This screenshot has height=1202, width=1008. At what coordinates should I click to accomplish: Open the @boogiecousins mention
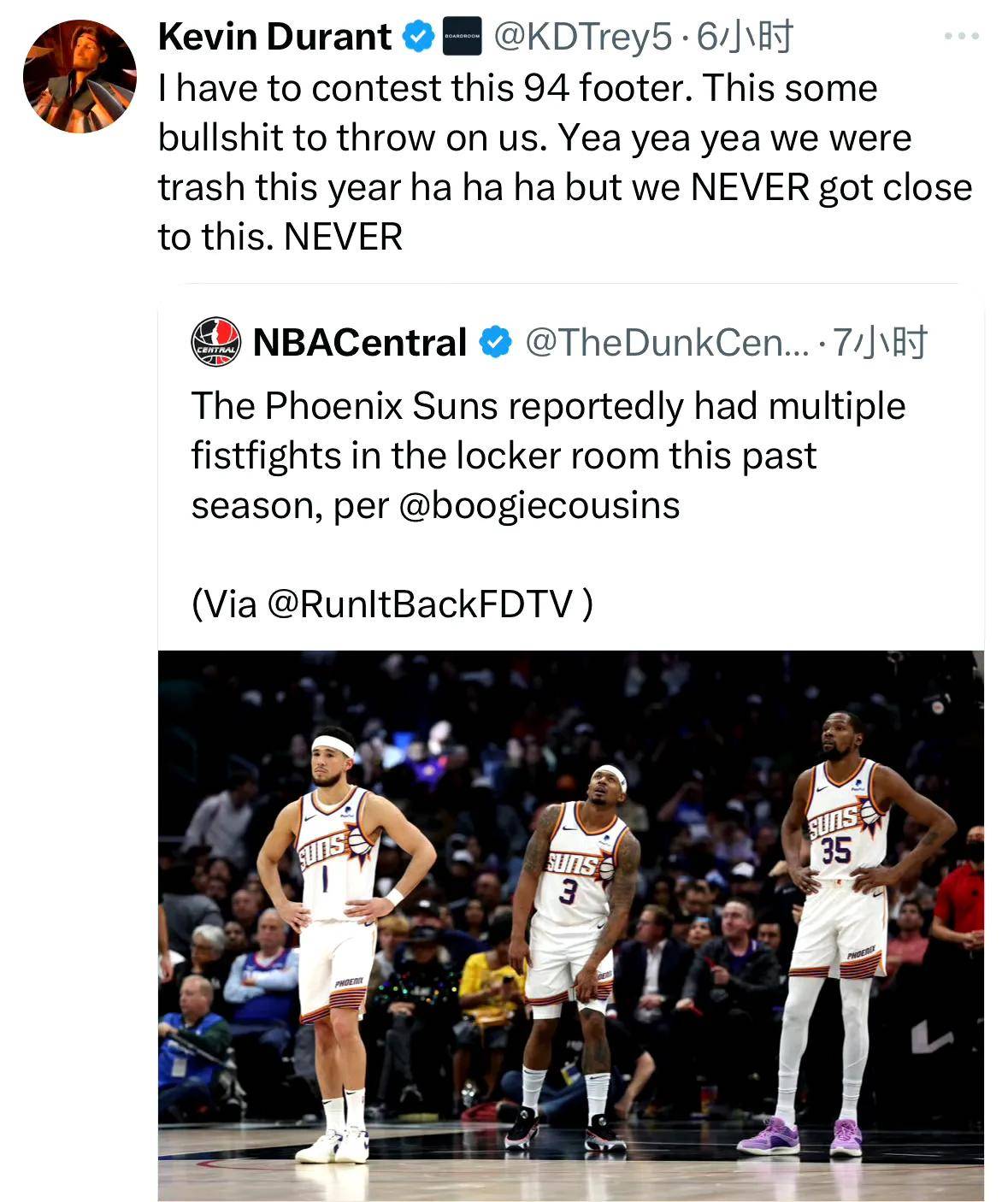click(x=539, y=505)
